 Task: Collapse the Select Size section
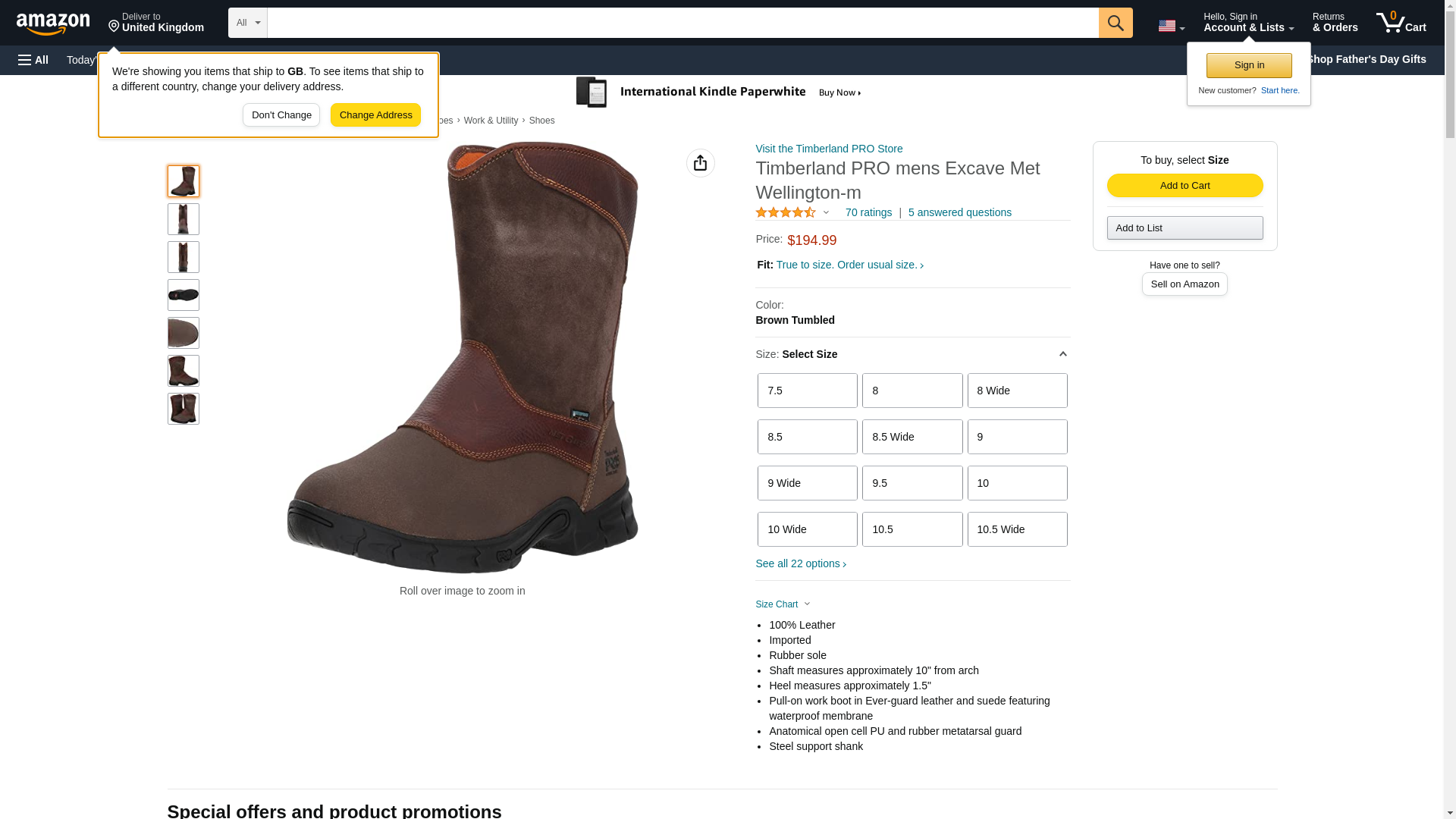(1062, 354)
